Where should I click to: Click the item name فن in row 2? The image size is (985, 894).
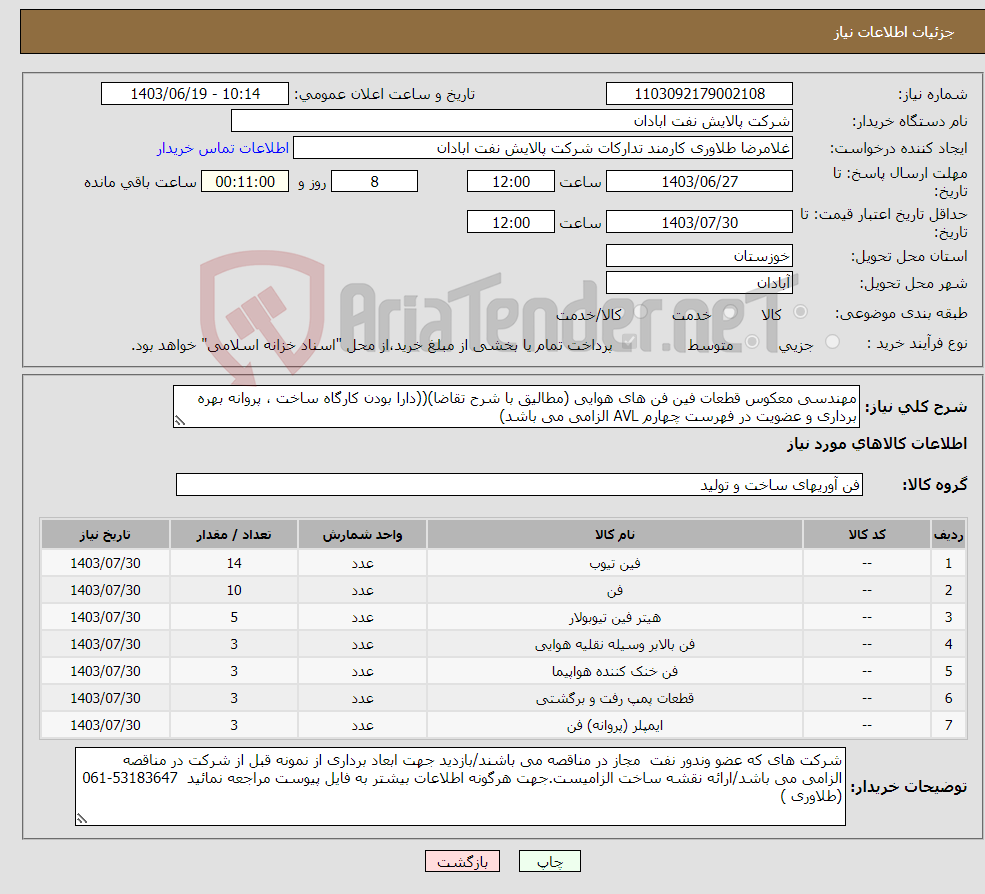pos(615,591)
